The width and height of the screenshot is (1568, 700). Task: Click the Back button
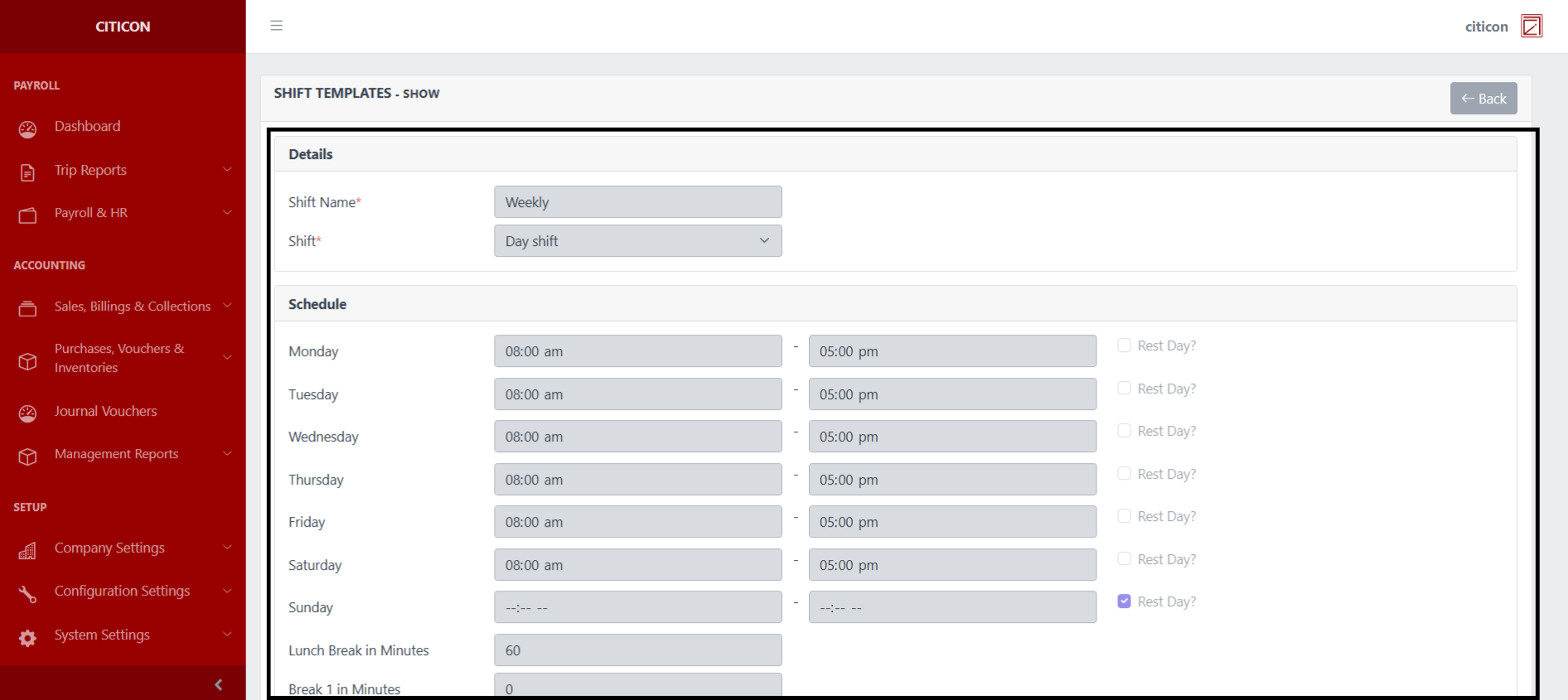(1483, 99)
